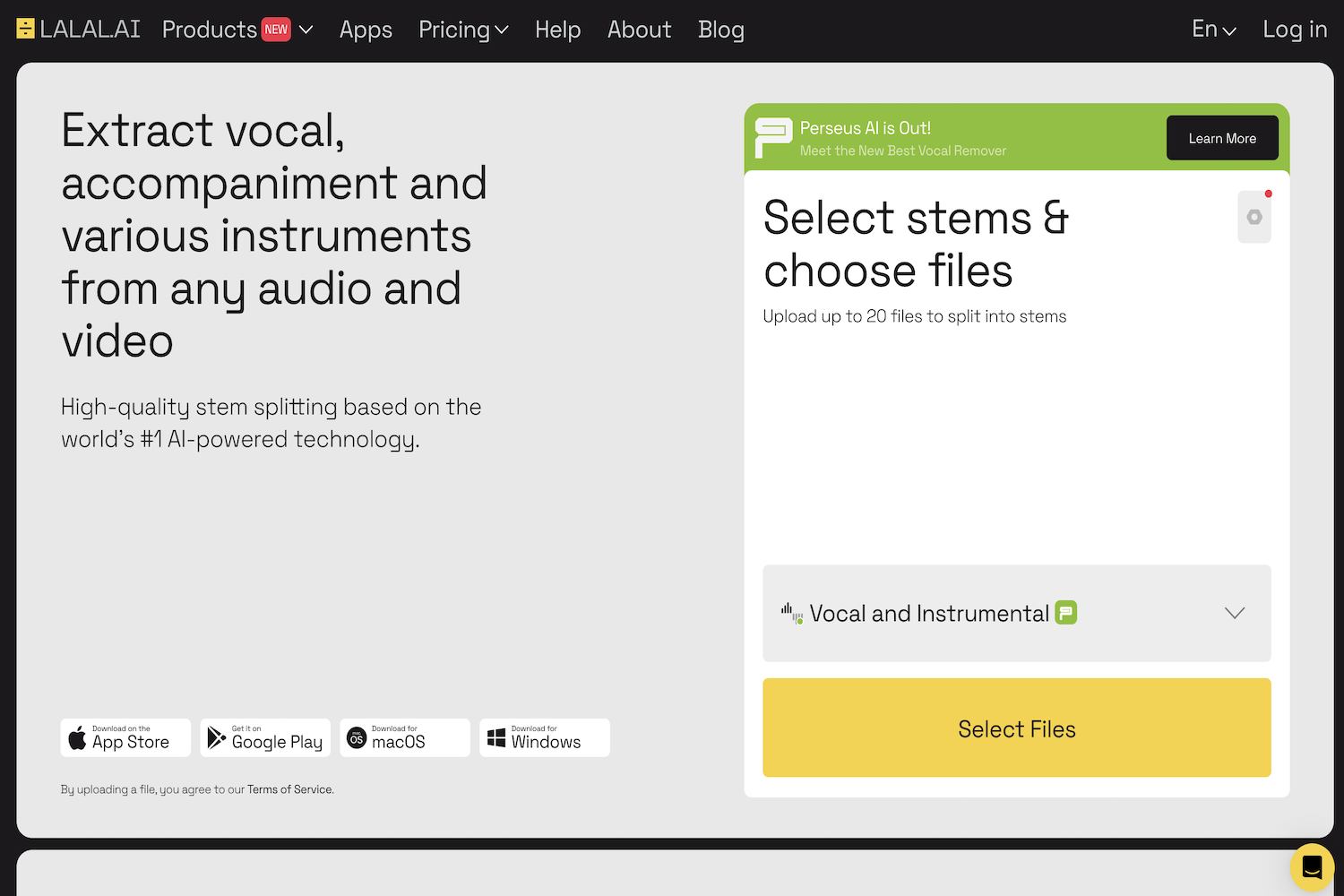Screen dimensions: 1344x896
Task: Click the Select Files button
Action: coord(1017,728)
